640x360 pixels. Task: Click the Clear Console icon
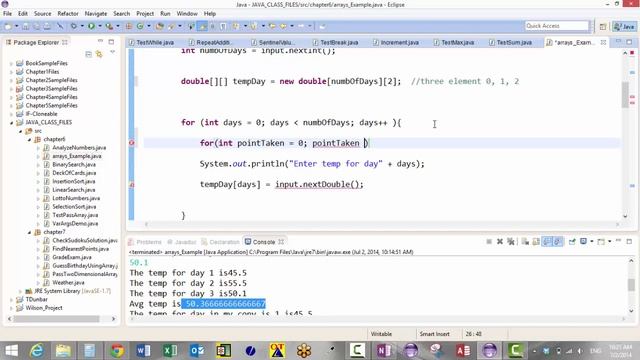click(x=525, y=242)
